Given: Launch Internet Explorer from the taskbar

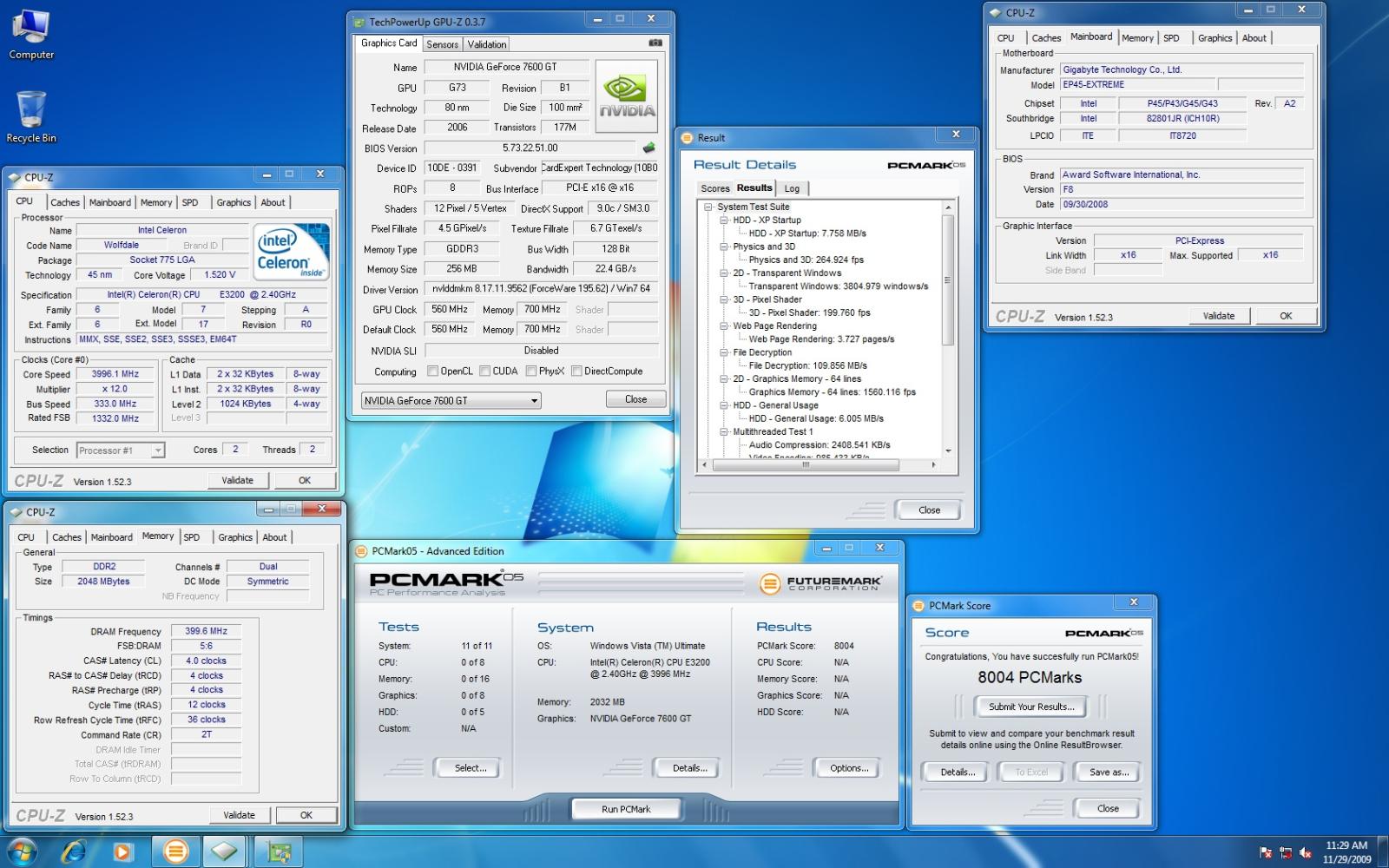Looking at the screenshot, I should point(74,852).
